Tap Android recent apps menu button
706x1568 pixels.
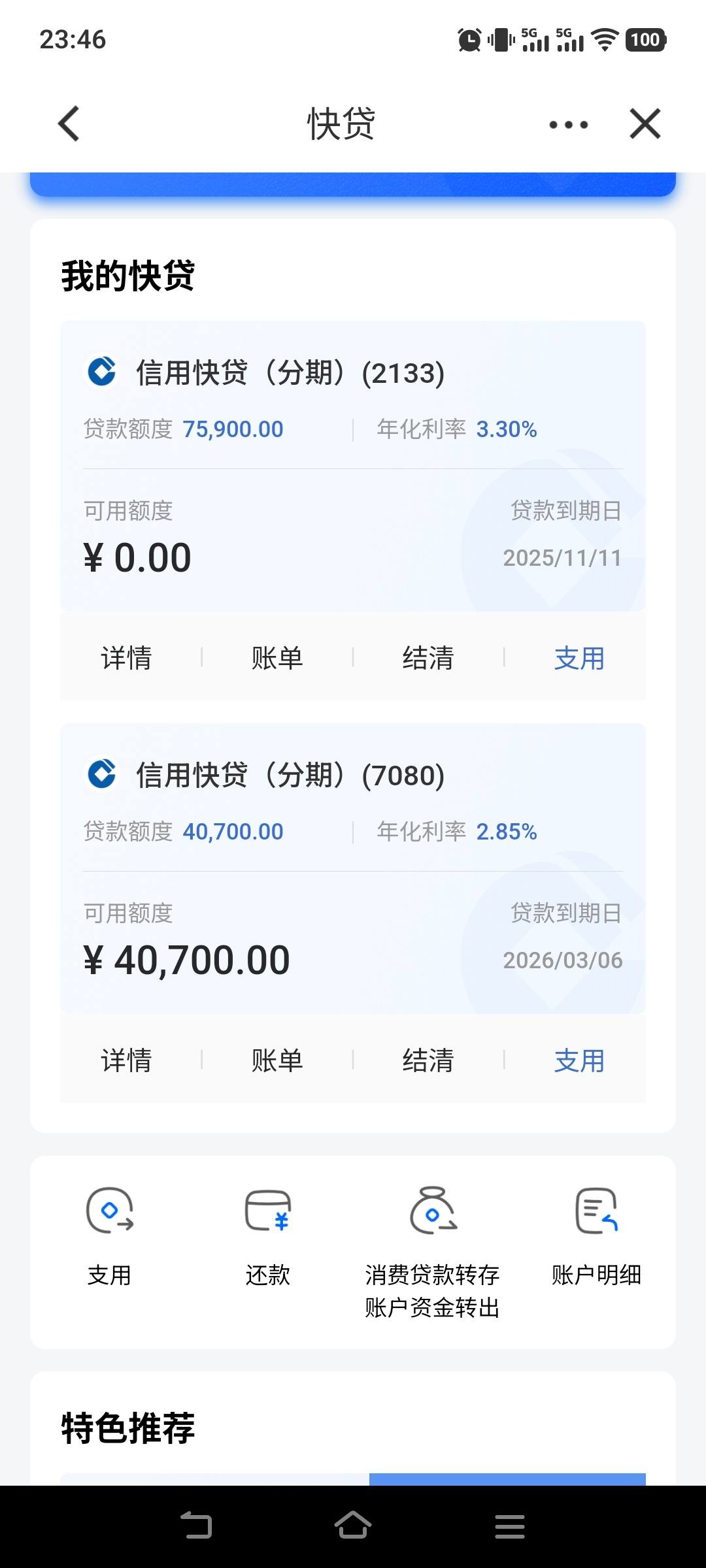tap(510, 1526)
